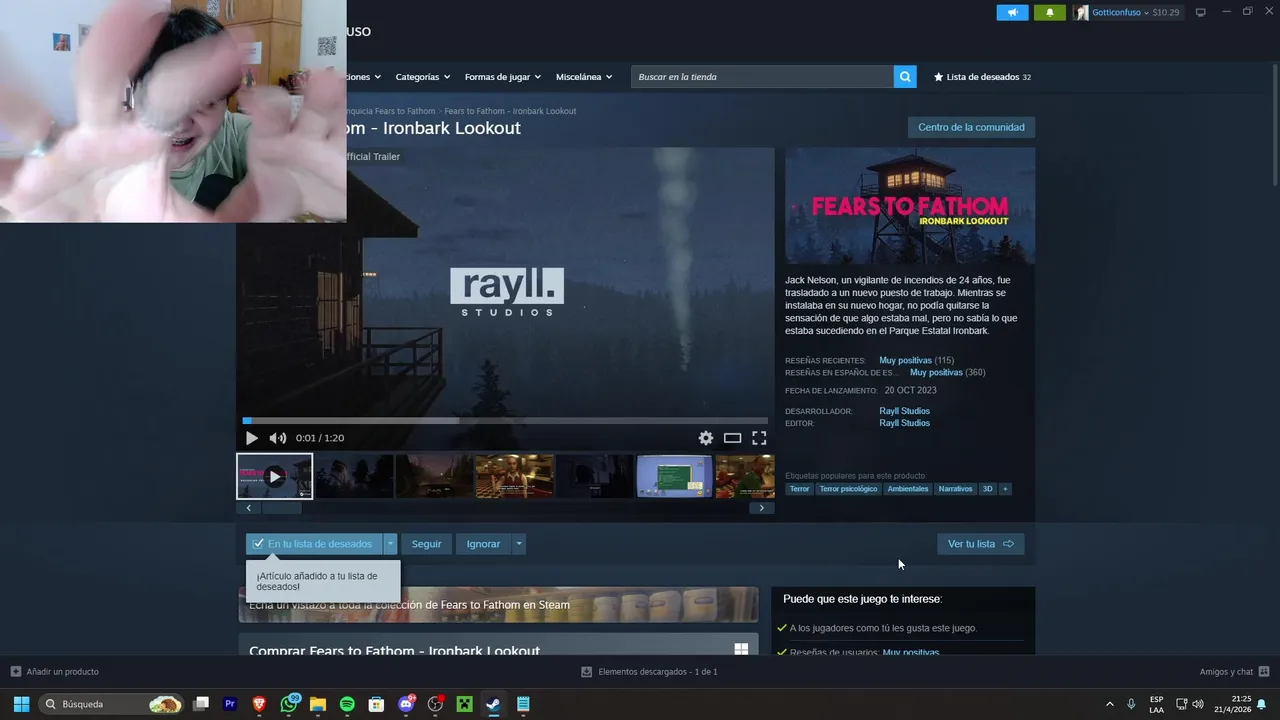Viewport: 1280px width, 720px height.
Task: Seek the trailer progress bar
Action: (x=505, y=421)
